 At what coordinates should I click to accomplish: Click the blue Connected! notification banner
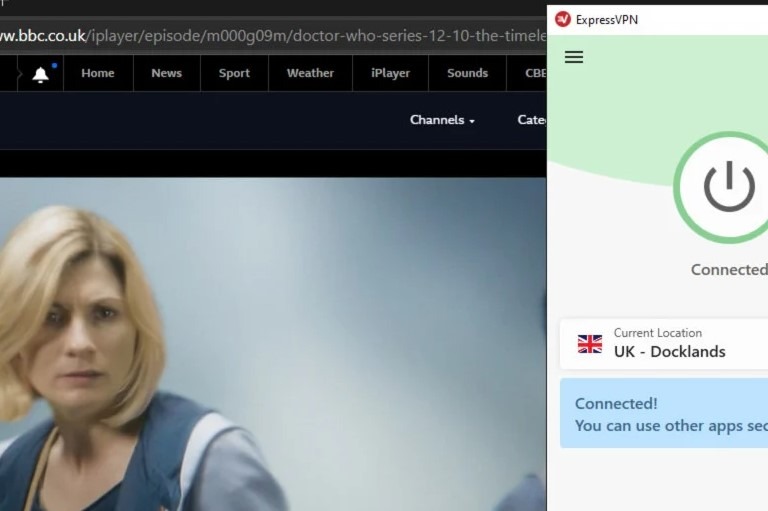click(x=664, y=413)
